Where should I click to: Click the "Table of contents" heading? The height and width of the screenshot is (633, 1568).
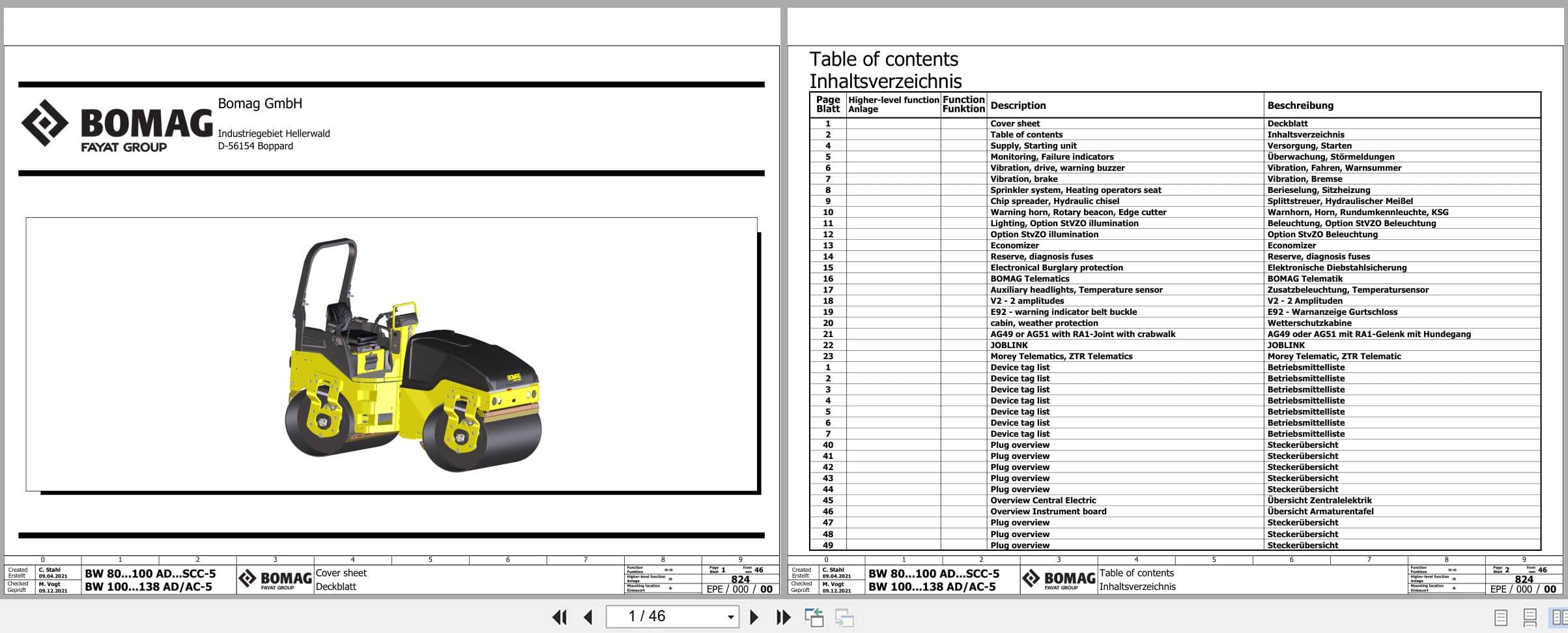pos(883,59)
